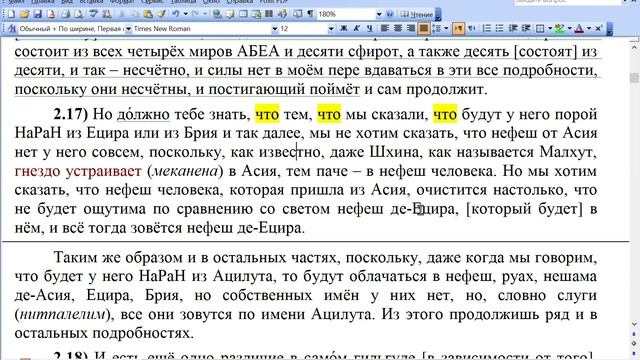
Task: Expand Standard toolbar options arrow
Action: 438,15
